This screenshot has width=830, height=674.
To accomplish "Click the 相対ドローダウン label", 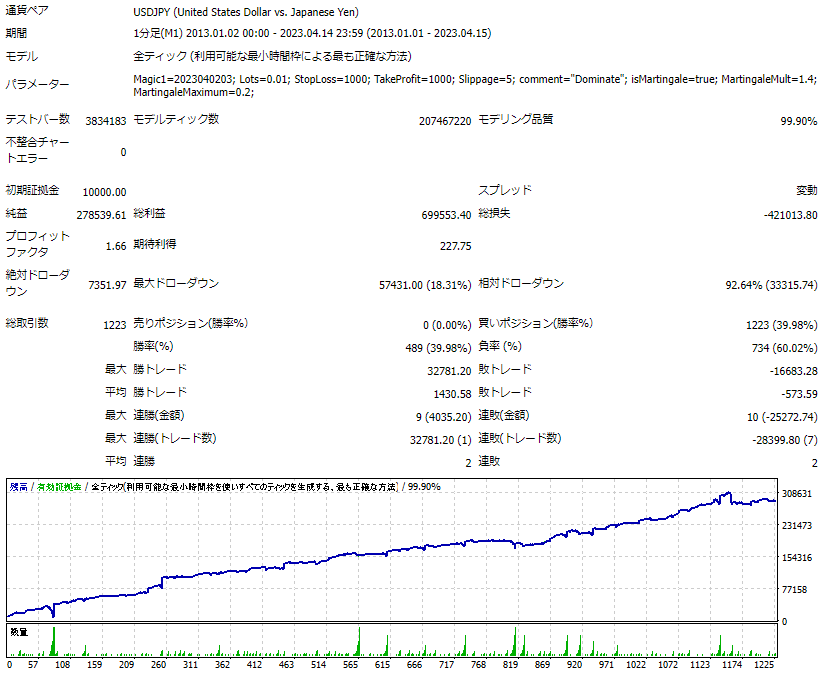I will point(521,283).
